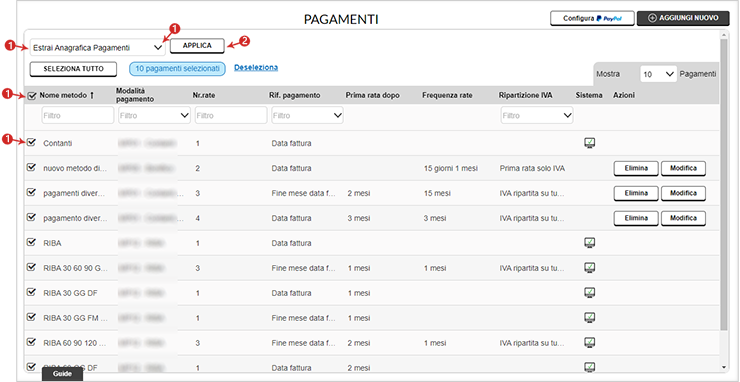Click the RIBA 30 GG DF name
The width and height of the screenshot is (740, 382).
coord(70,293)
